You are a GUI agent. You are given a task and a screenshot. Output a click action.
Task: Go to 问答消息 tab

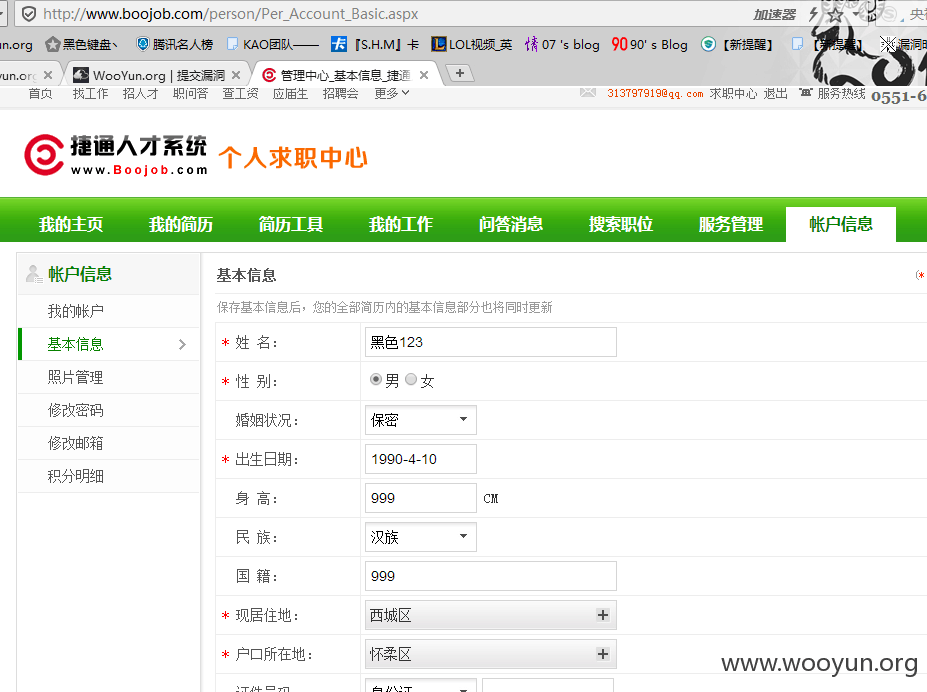tap(511, 225)
